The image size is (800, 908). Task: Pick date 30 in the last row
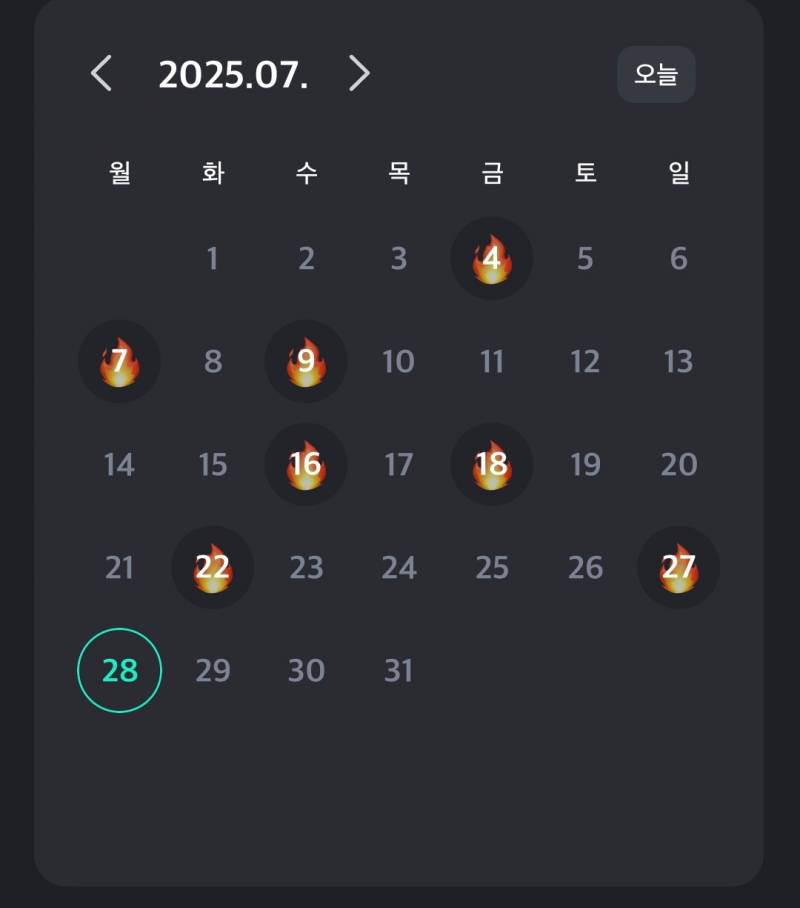(x=306, y=671)
